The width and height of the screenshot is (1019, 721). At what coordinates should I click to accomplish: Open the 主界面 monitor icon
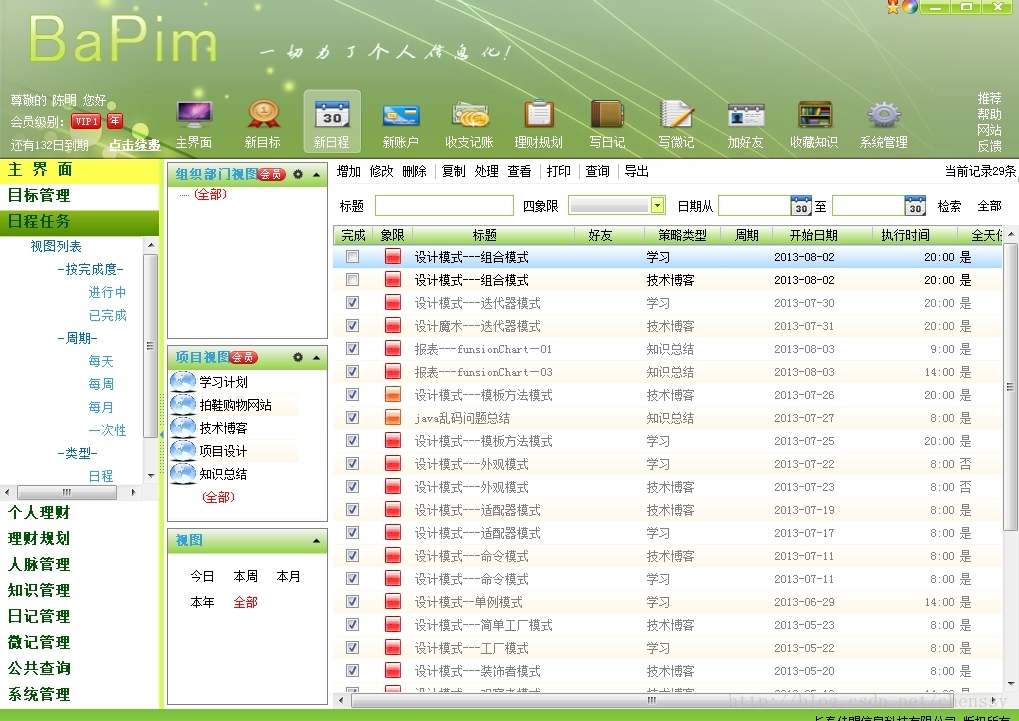click(x=194, y=115)
